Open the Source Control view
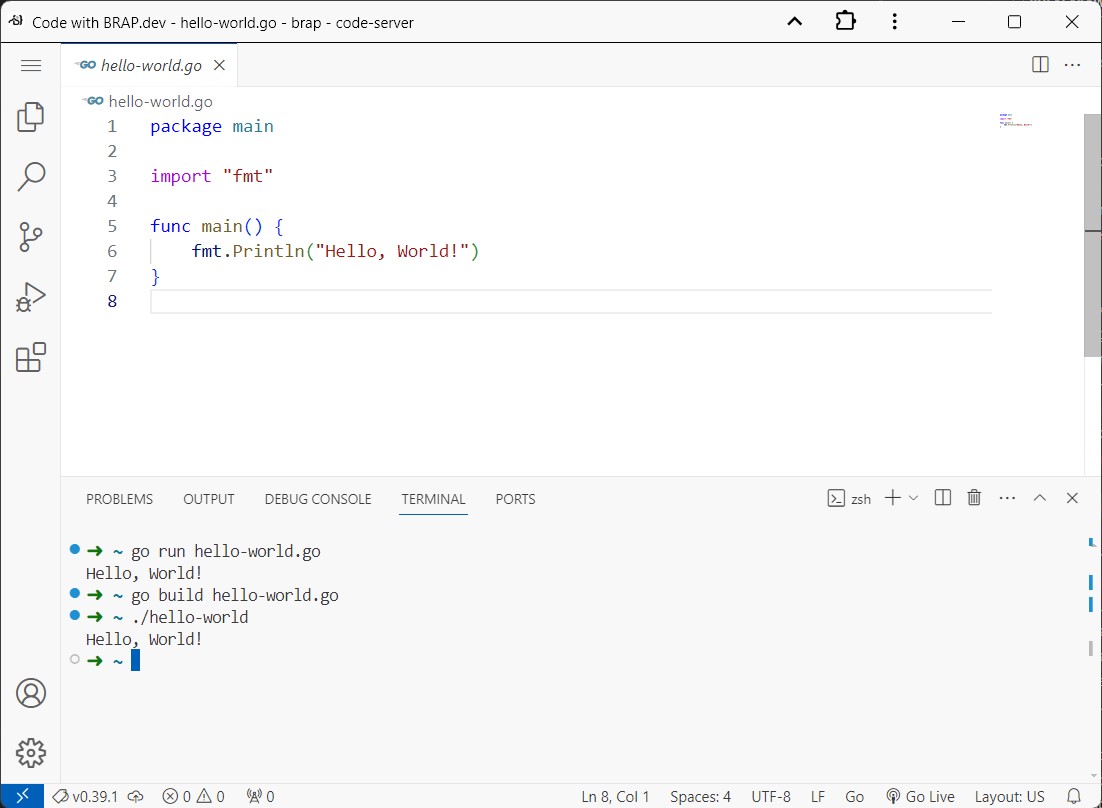The image size is (1102, 808). [30, 237]
